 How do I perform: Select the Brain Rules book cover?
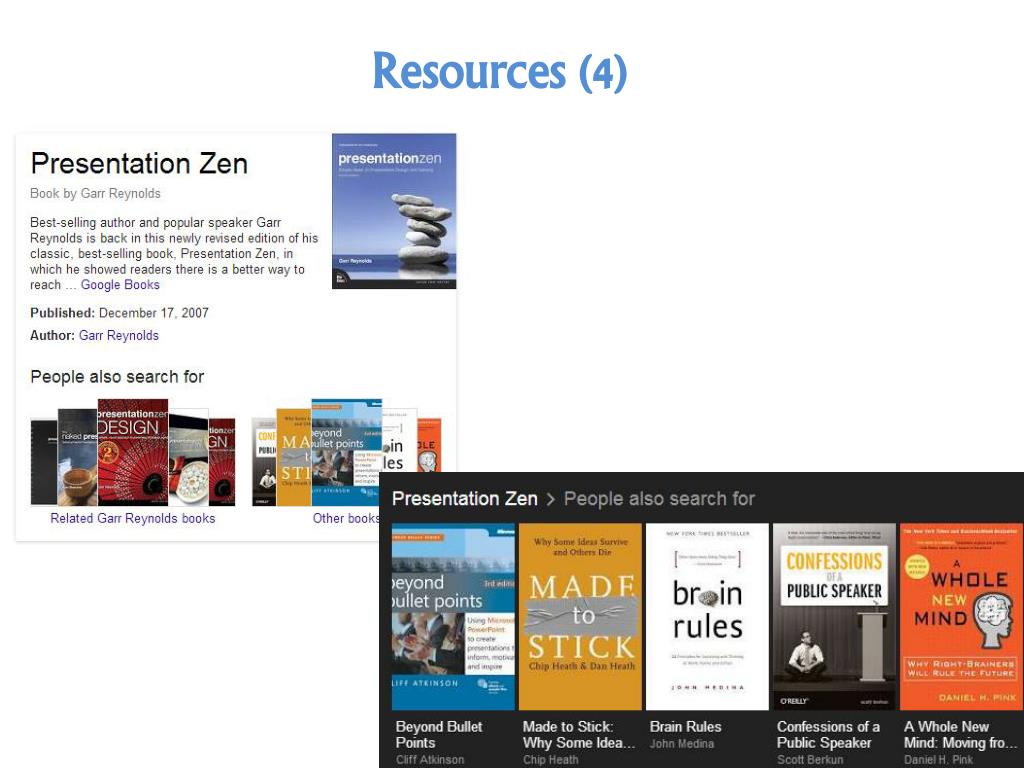[707, 616]
